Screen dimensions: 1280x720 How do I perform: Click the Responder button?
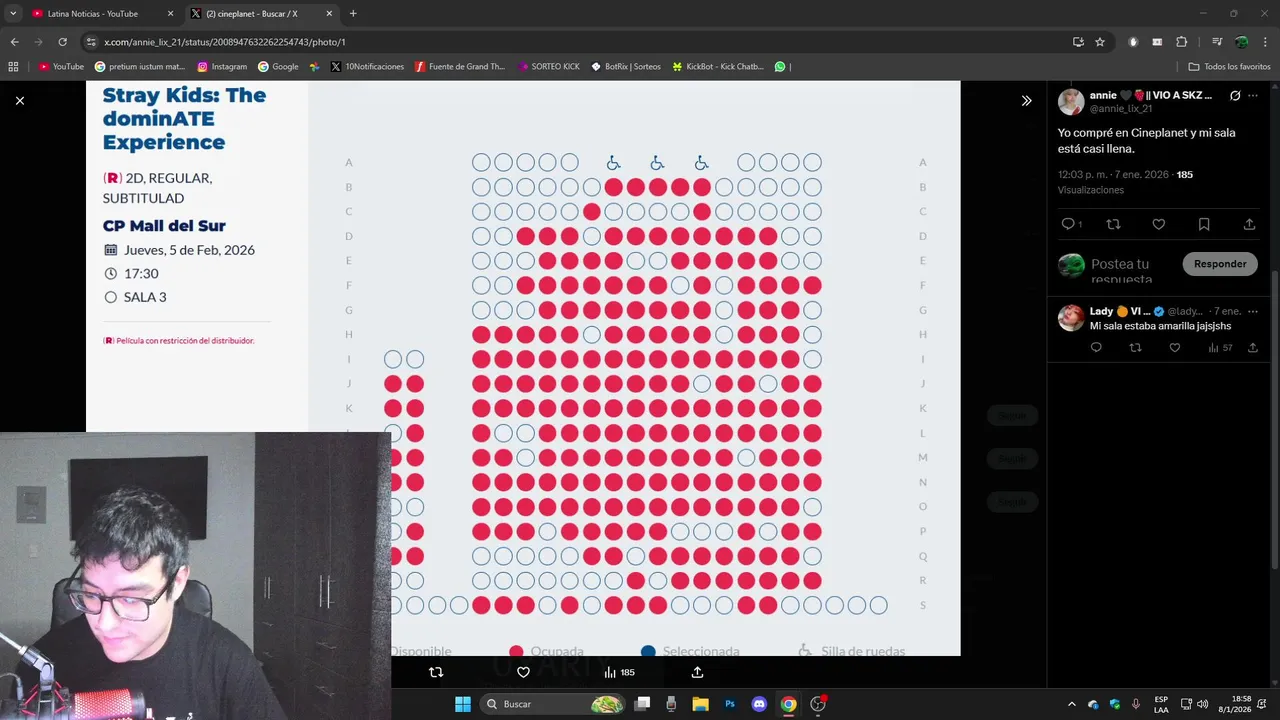1220,264
